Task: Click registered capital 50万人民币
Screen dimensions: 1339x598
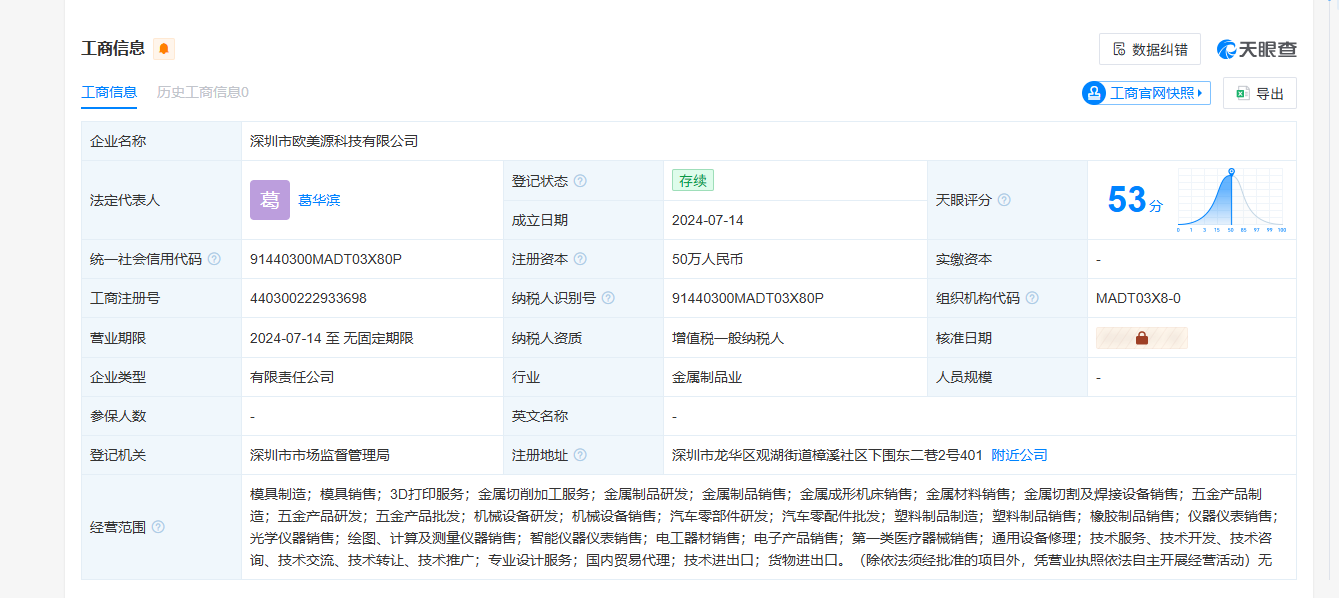Action: click(x=708, y=259)
